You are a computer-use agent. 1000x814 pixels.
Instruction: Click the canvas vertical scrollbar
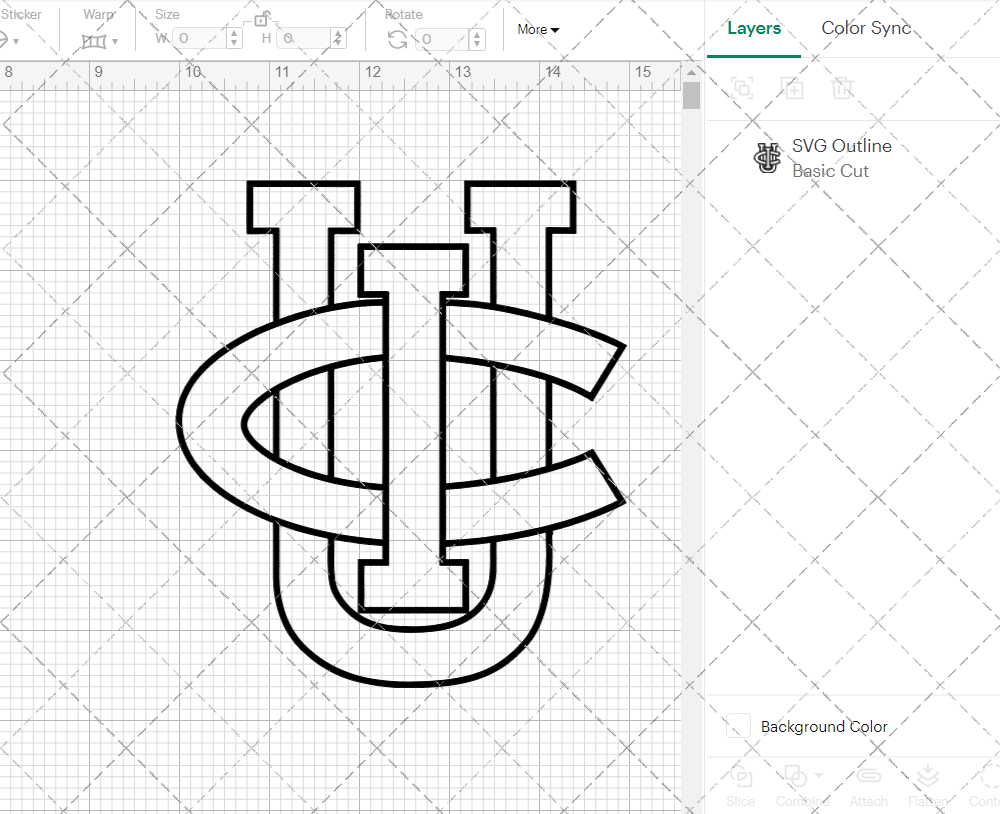pos(691,95)
